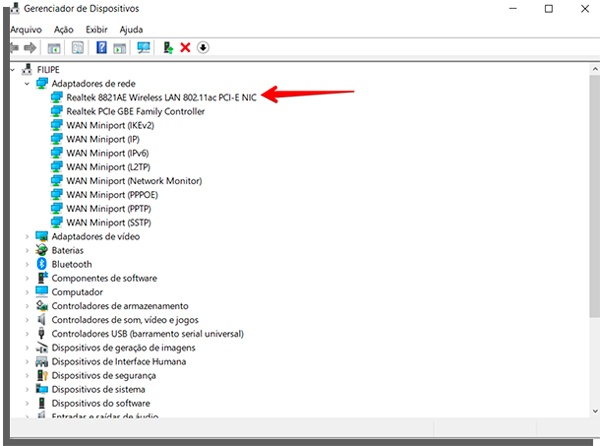Scan for hardware changes monitor icon
This screenshot has height=446, width=600.
pyautogui.click(x=144, y=48)
